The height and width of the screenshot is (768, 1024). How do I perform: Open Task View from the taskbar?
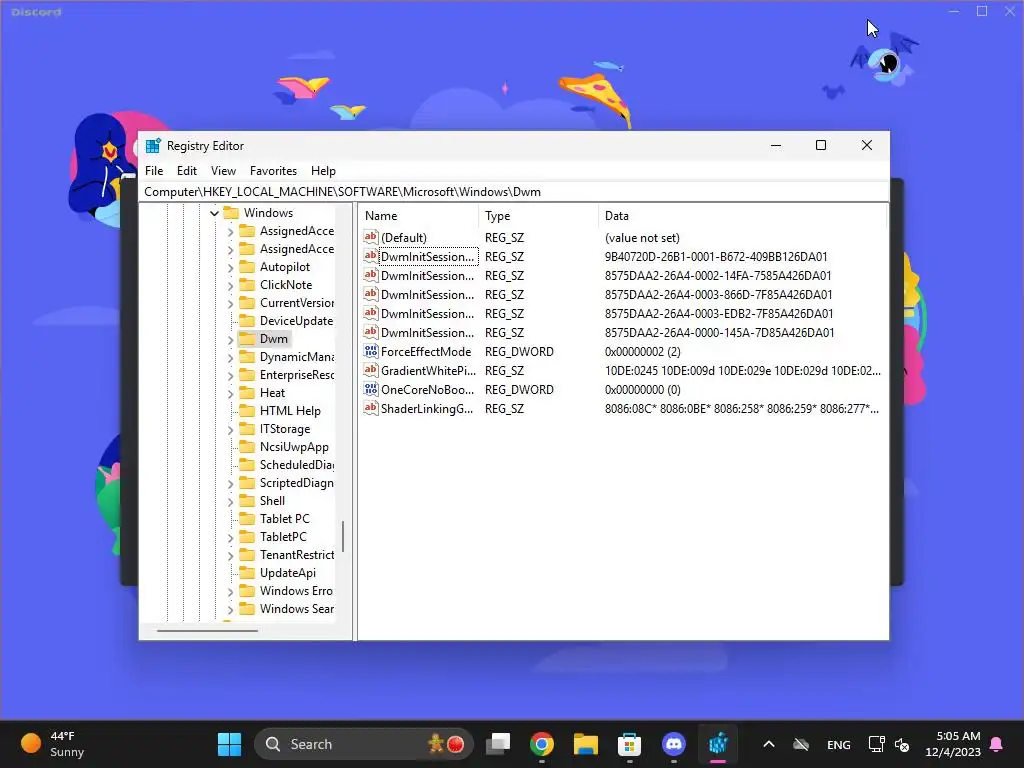(x=498, y=744)
